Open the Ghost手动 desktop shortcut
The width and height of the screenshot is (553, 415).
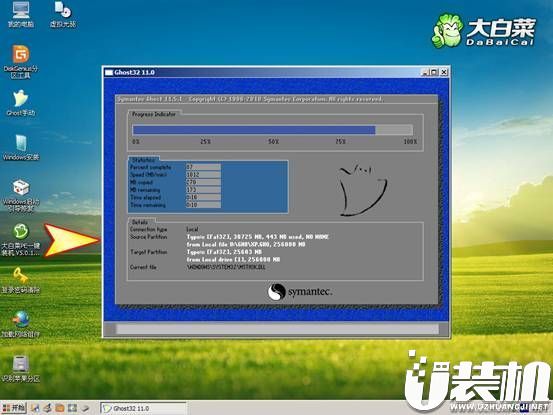pyautogui.click(x=21, y=103)
